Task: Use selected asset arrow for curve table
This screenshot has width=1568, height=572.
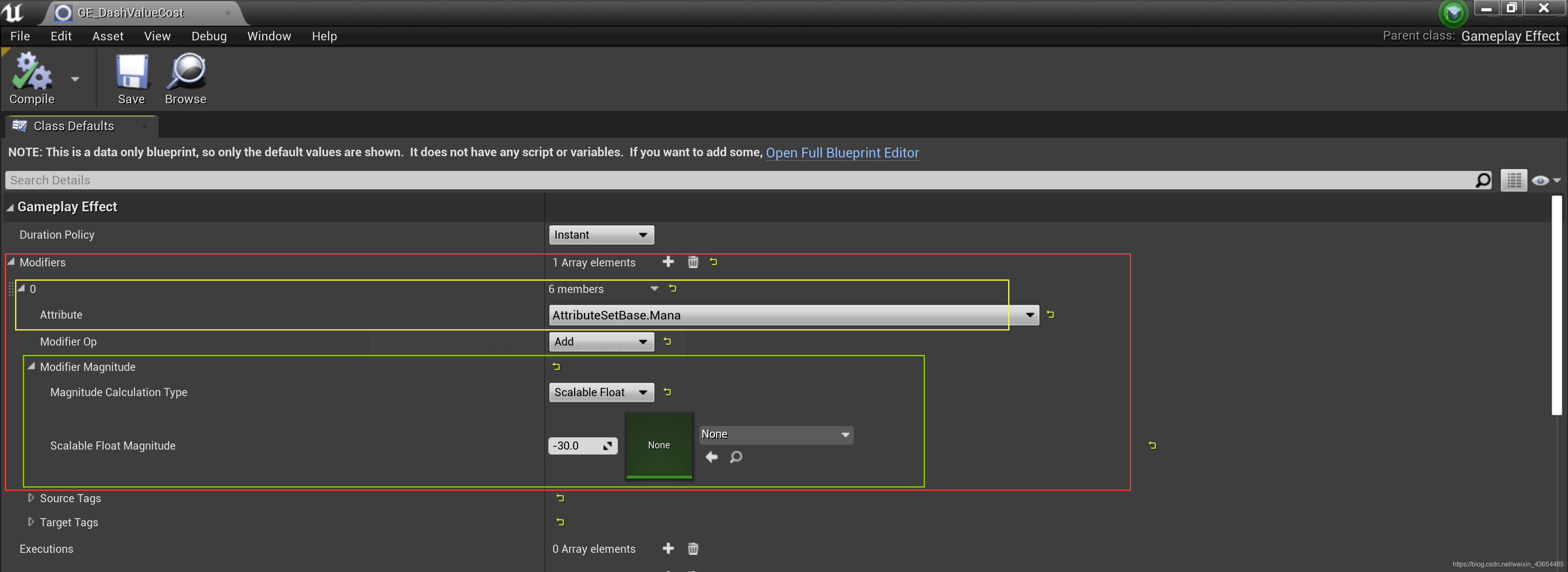Action: click(x=711, y=457)
